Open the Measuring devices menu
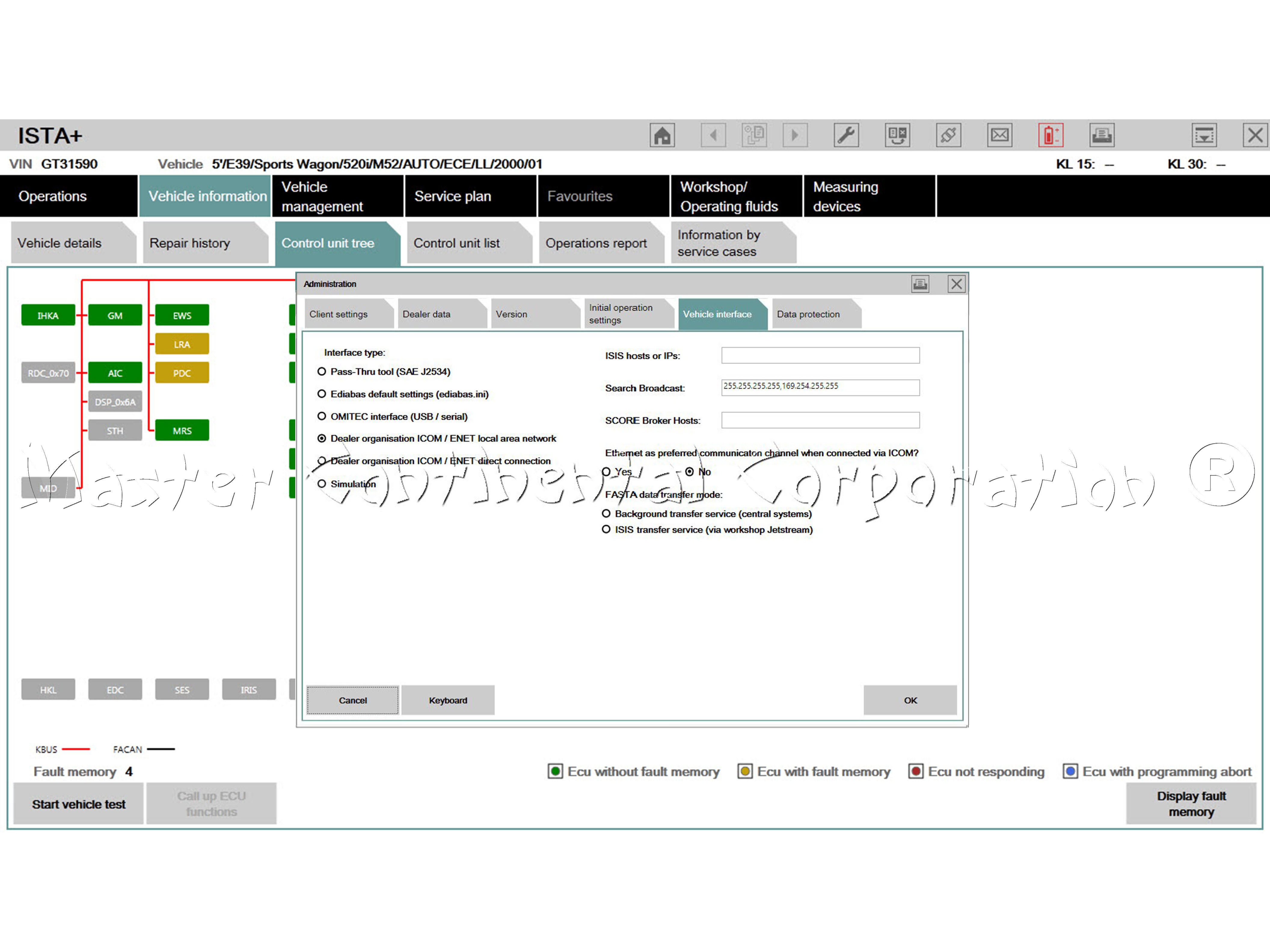The width and height of the screenshot is (1270, 952). coord(870,196)
